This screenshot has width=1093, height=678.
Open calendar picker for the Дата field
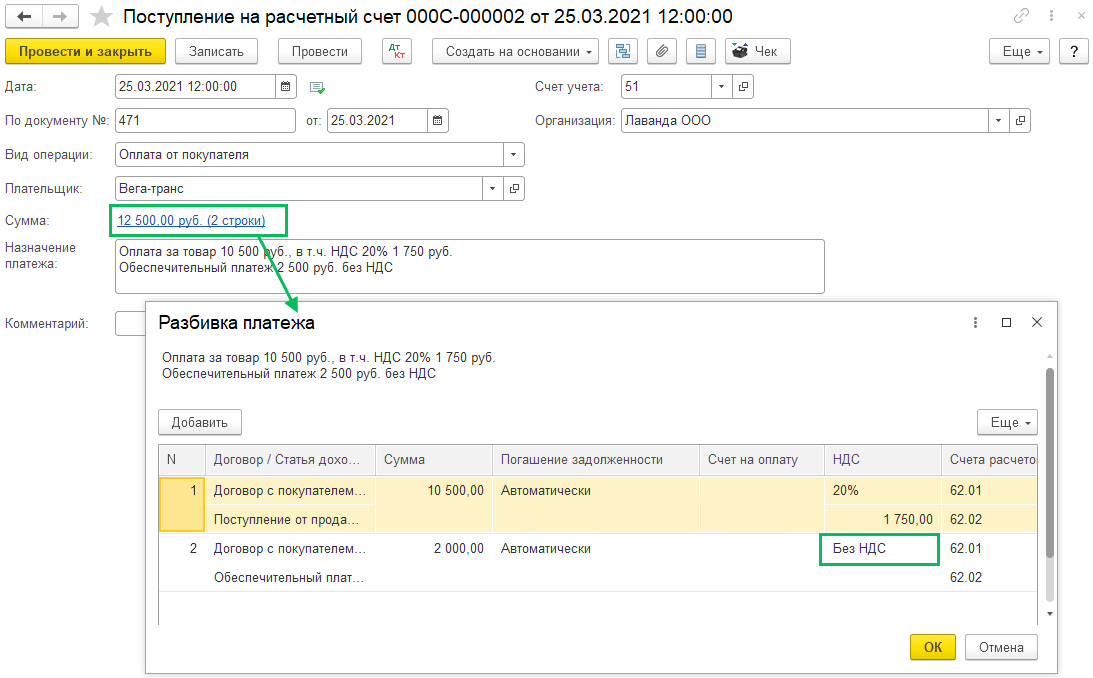pos(286,86)
